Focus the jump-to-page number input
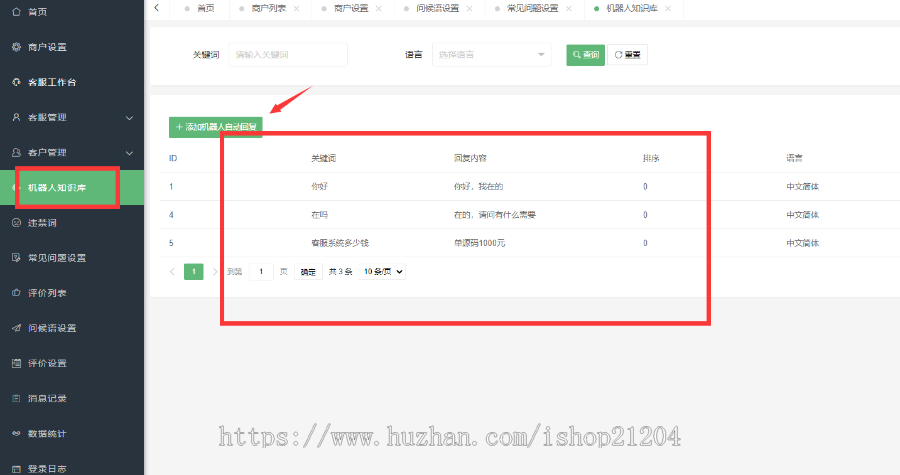 pos(261,272)
